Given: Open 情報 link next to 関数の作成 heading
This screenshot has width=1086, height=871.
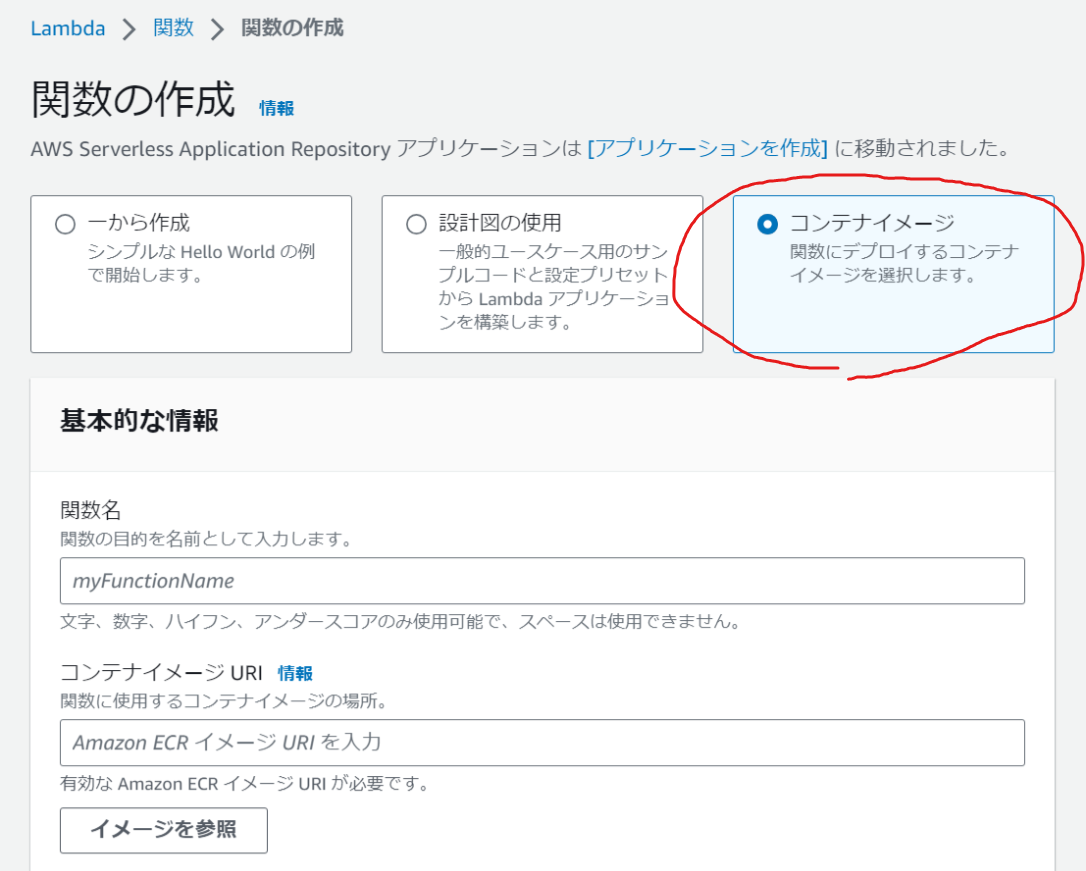Looking at the screenshot, I should [x=276, y=108].
